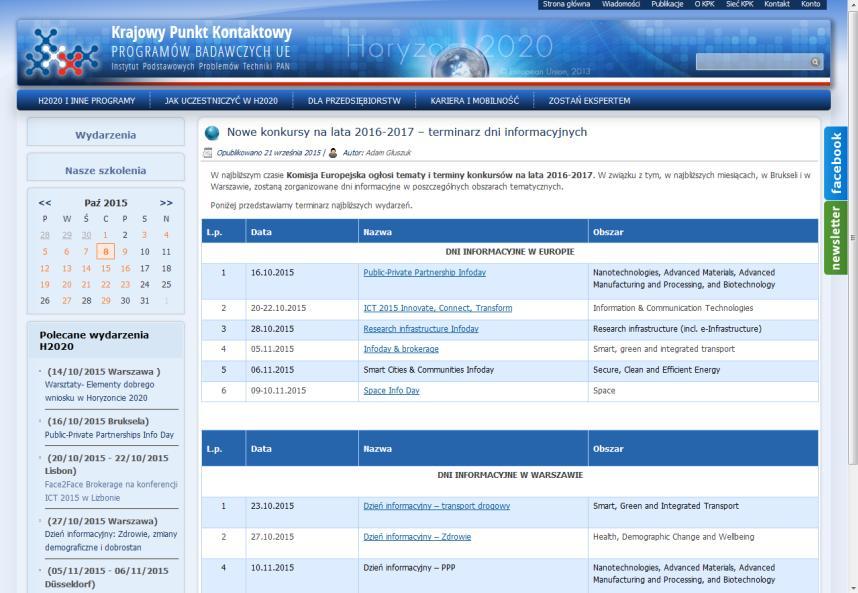Image resolution: width=858 pixels, height=593 pixels.
Task: Open H2020 I INNE PROGRAMY menu
Action: pyautogui.click(x=86, y=101)
